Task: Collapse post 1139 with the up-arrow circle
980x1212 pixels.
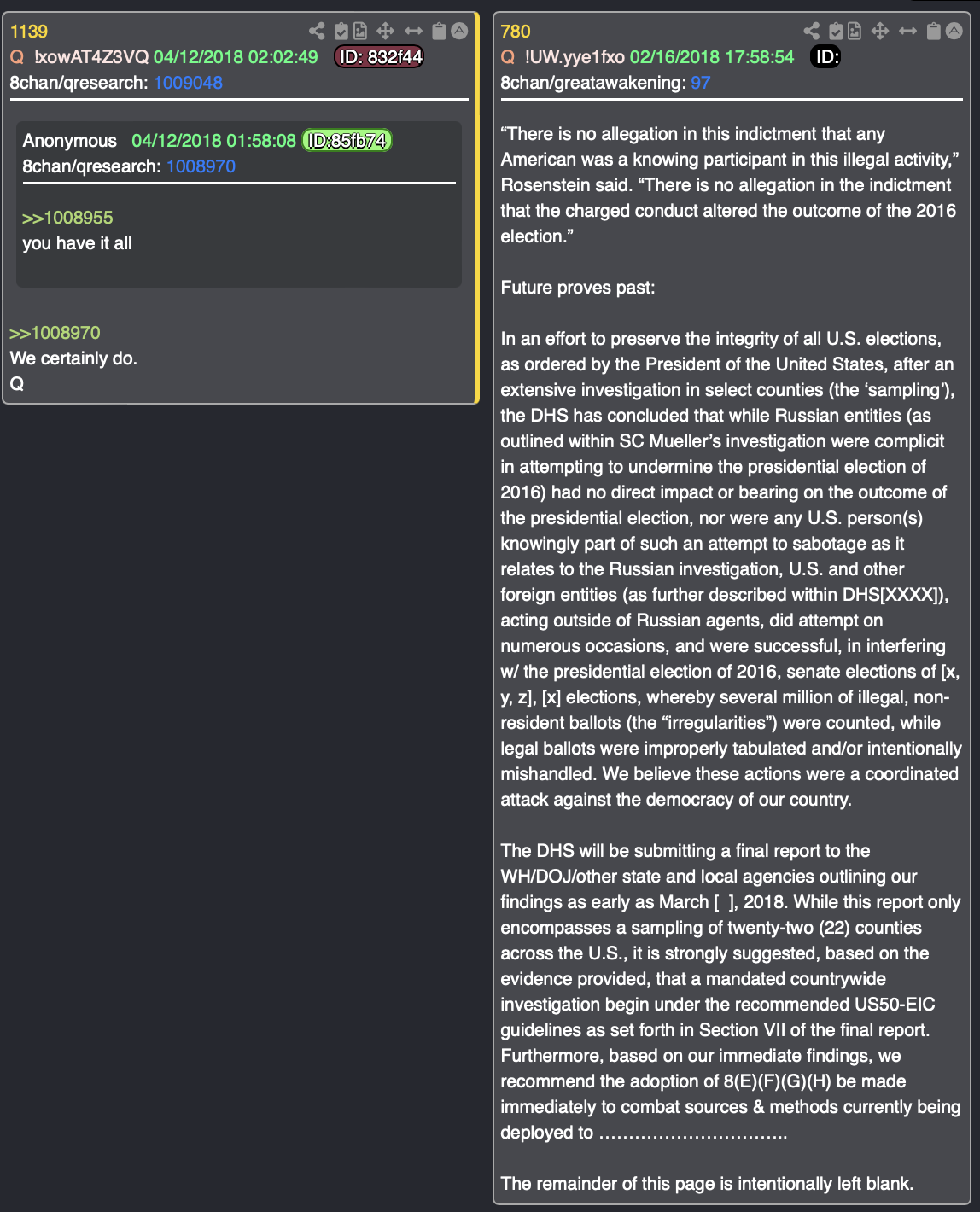Action: 459,32
